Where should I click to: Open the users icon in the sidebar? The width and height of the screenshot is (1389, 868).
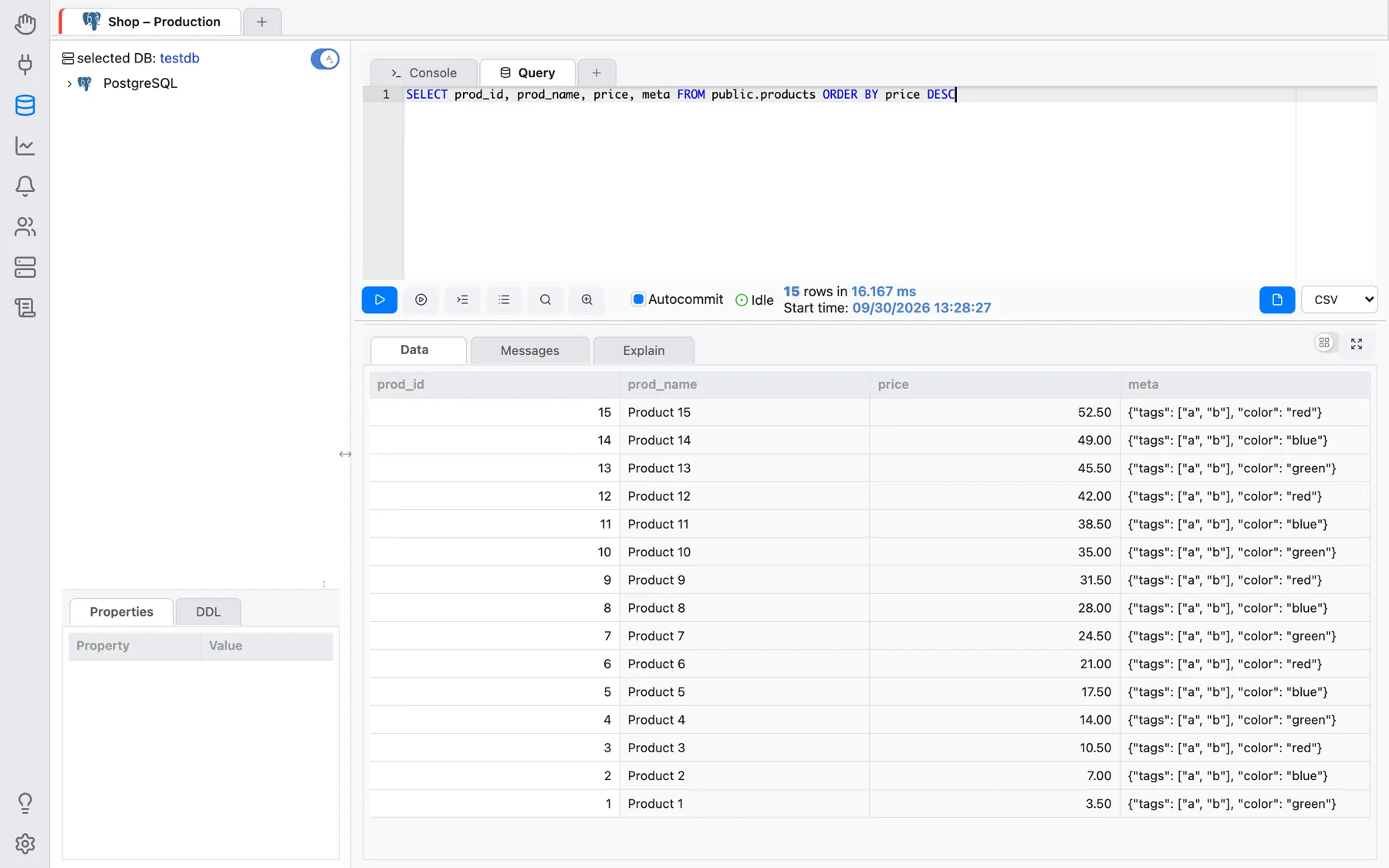coord(25,227)
